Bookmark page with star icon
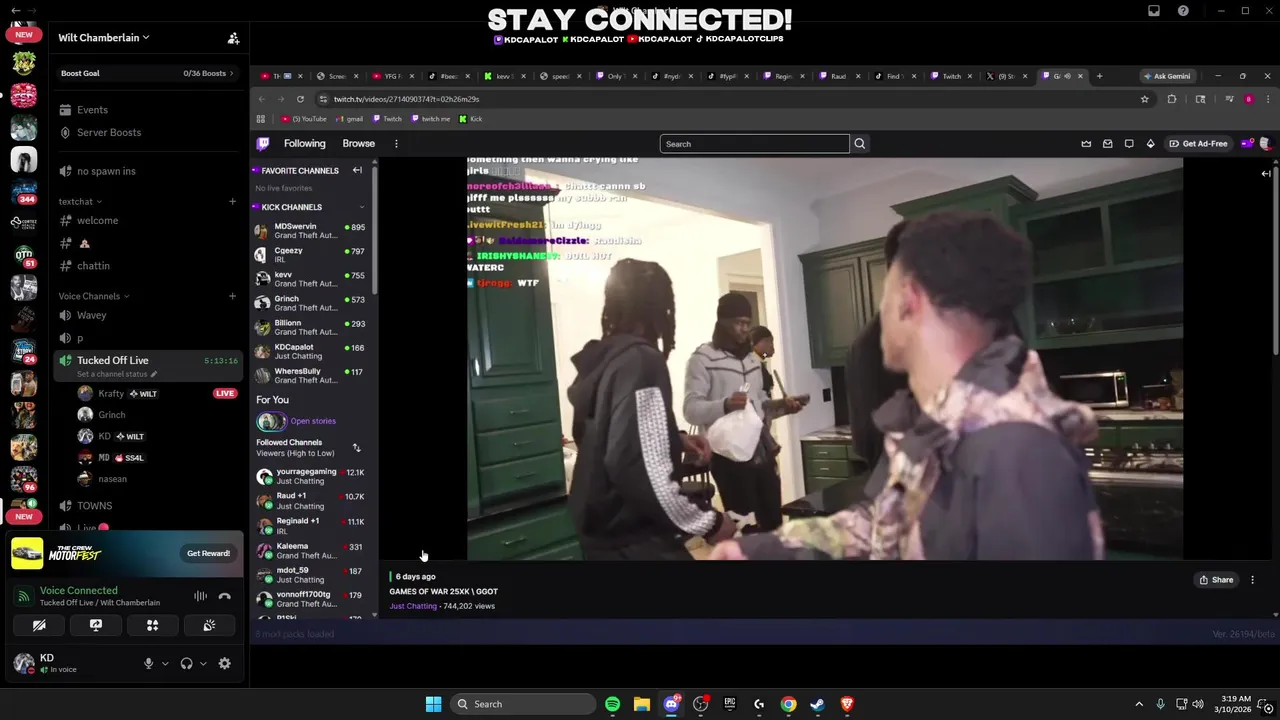 pyautogui.click(x=1144, y=99)
